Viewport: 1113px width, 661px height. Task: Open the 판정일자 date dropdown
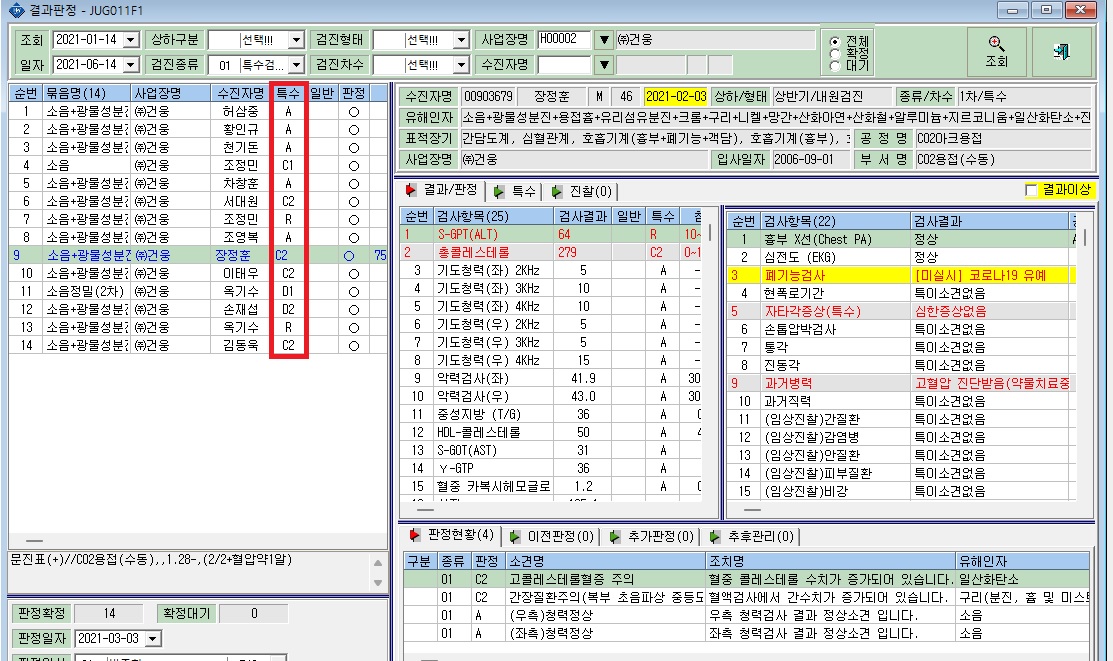tap(153, 638)
